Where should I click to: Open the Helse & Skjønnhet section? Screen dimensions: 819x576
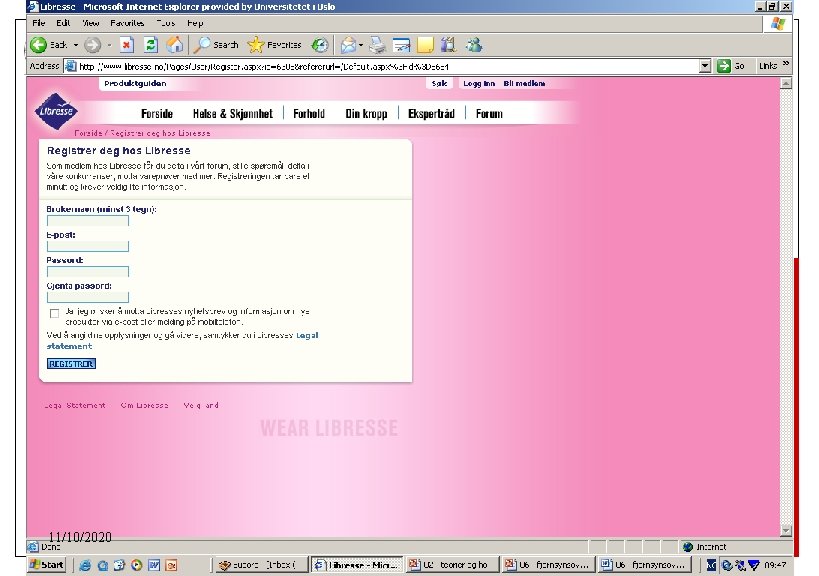click(232, 113)
